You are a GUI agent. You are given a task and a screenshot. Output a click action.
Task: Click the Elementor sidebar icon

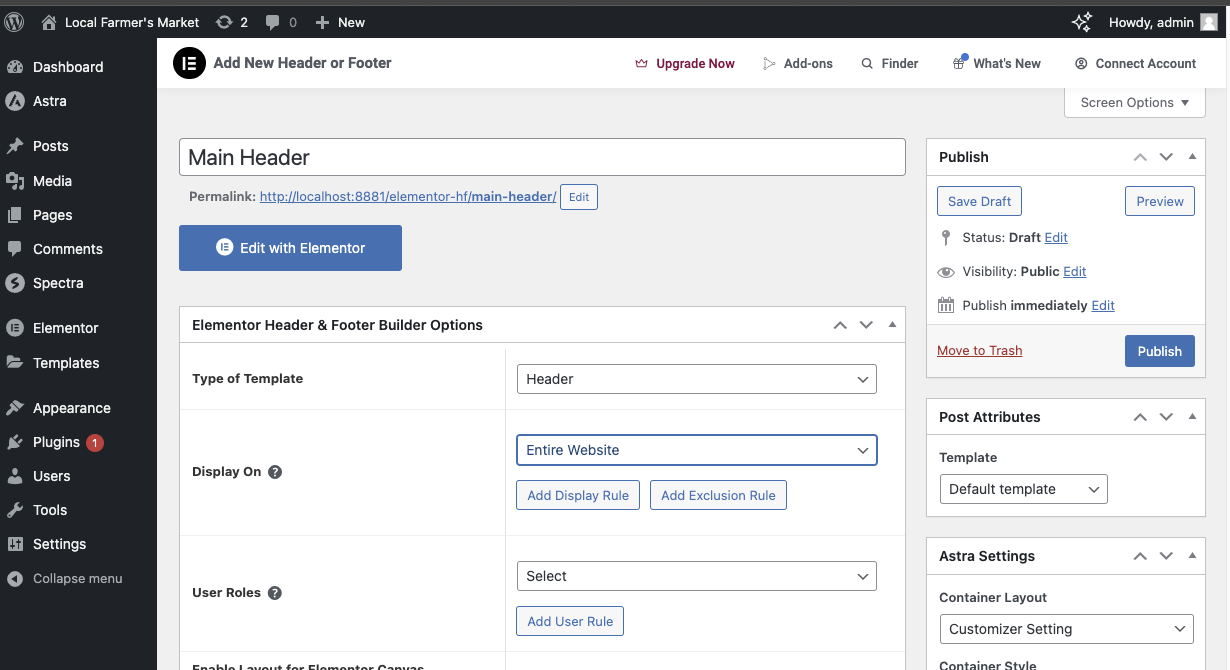(x=15, y=328)
